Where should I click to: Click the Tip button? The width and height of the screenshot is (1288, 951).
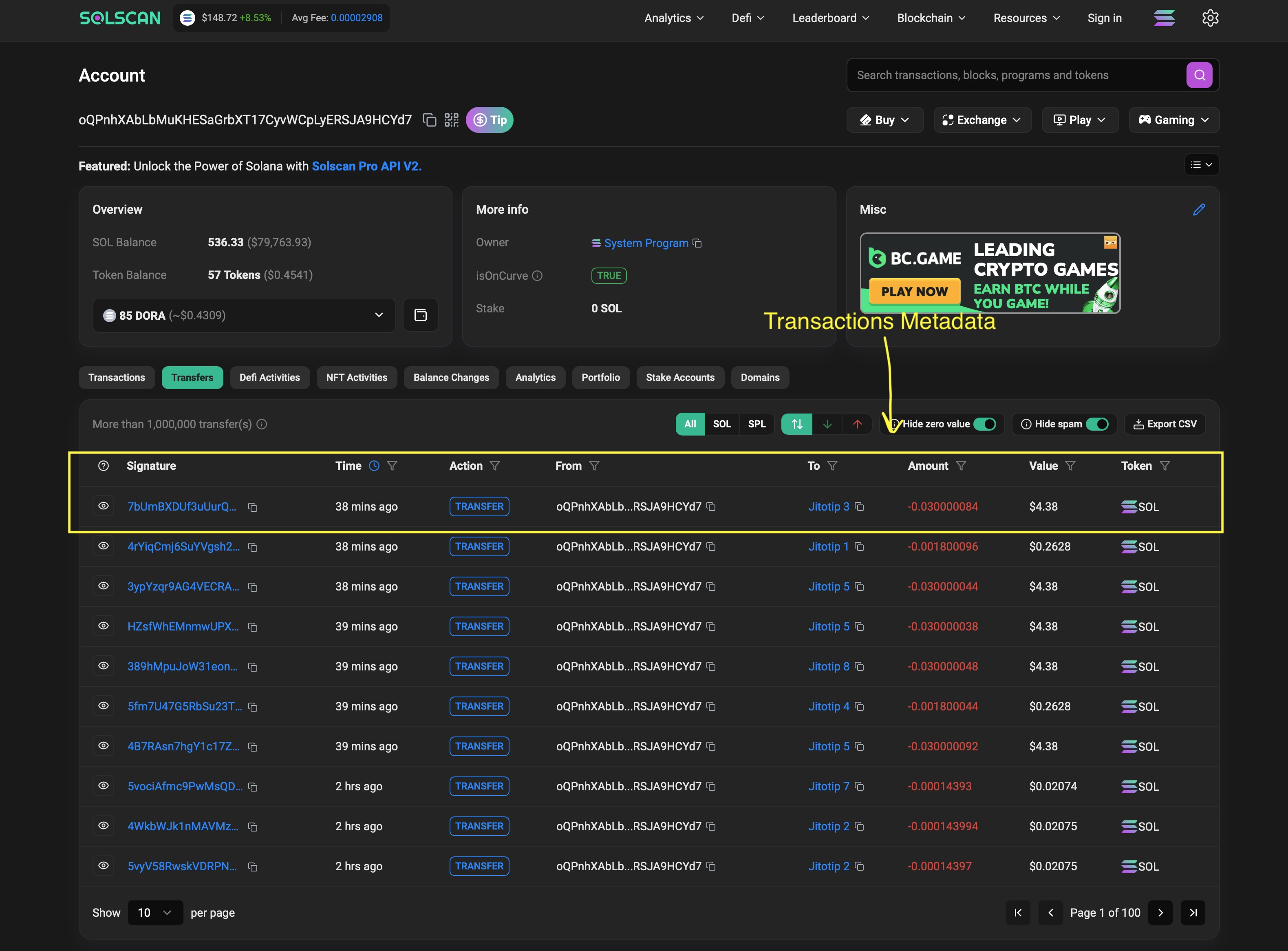tap(490, 120)
